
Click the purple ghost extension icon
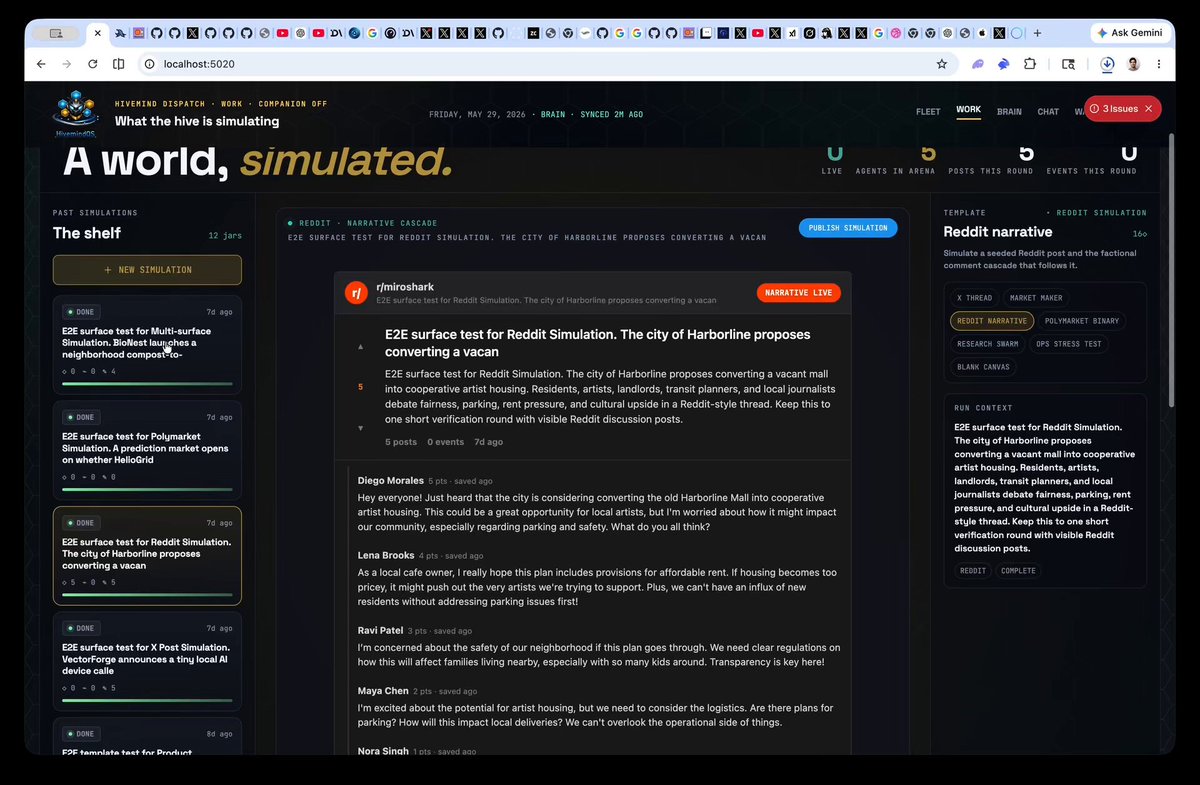click(x=979, y=64)
